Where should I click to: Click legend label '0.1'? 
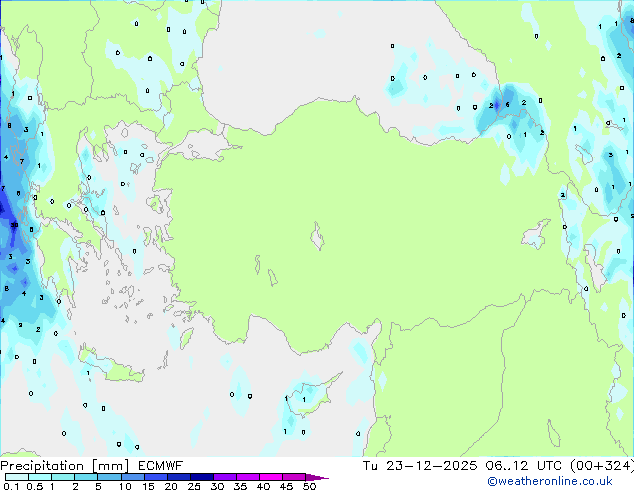pos(11,486)
